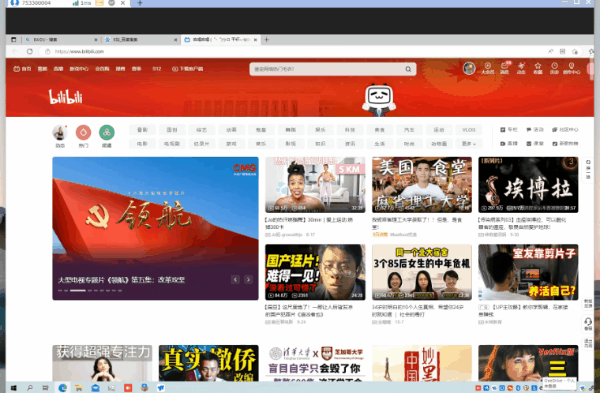The image size is (600, 393).
Task: Open the 活动 events link
Action: 535,130
